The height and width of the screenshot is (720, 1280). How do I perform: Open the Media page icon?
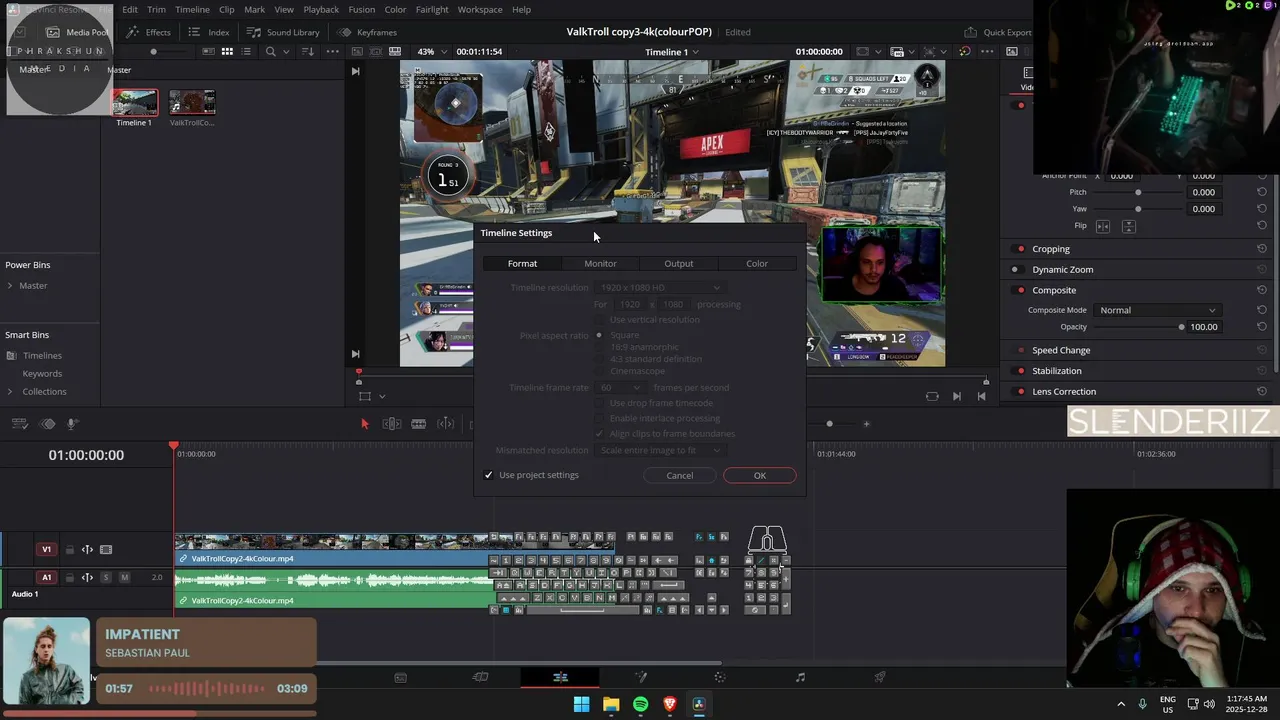(400, 677)
